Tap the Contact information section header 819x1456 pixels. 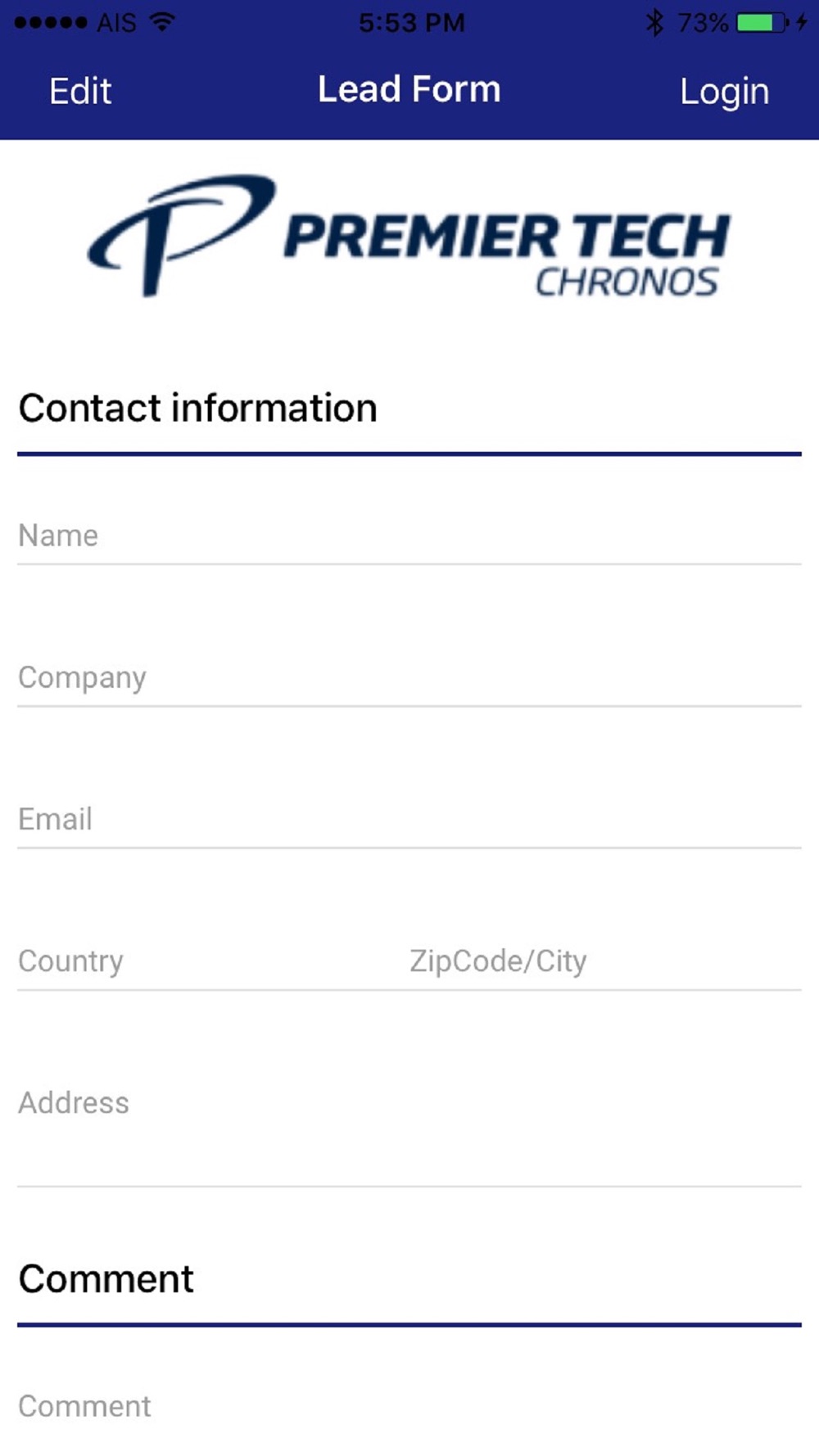tap(197, 408)
